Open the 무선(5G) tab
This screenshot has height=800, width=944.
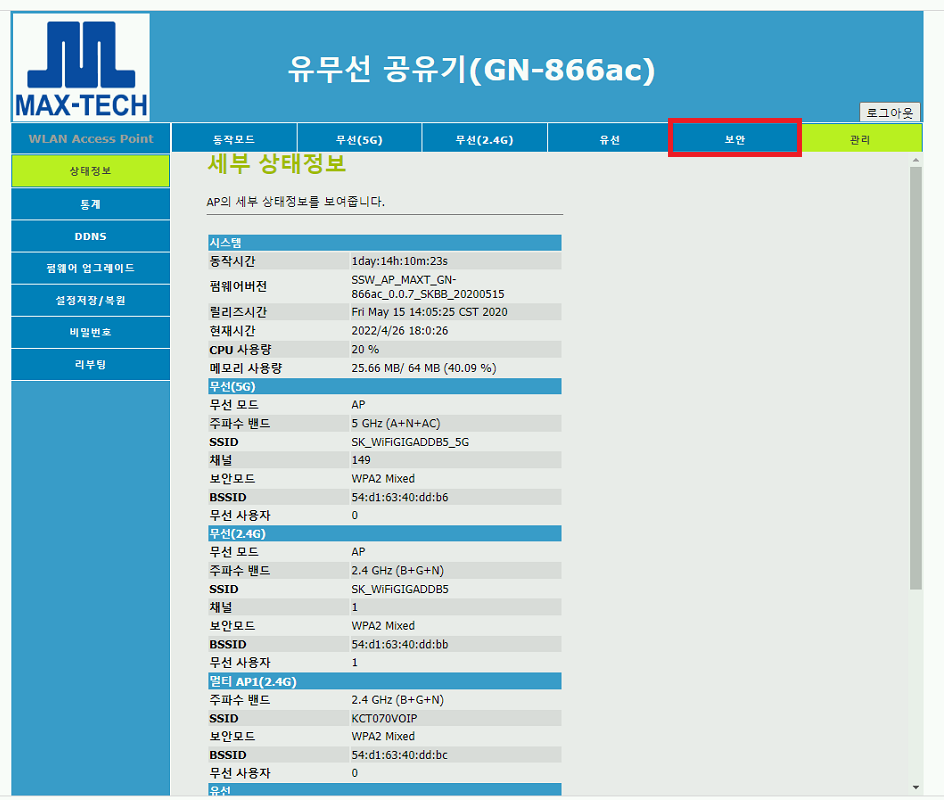click(x=359, y=139)
